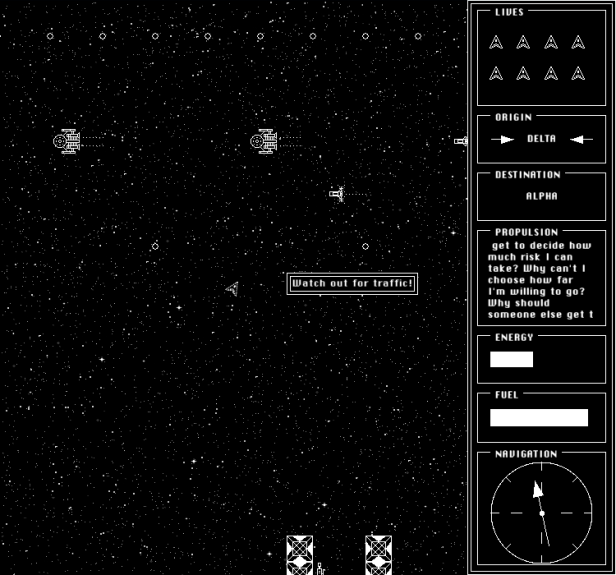Viewport: 616px width, 575px height.
Task: Click the DESTINATION panel heading
Action: coord(528,175)
